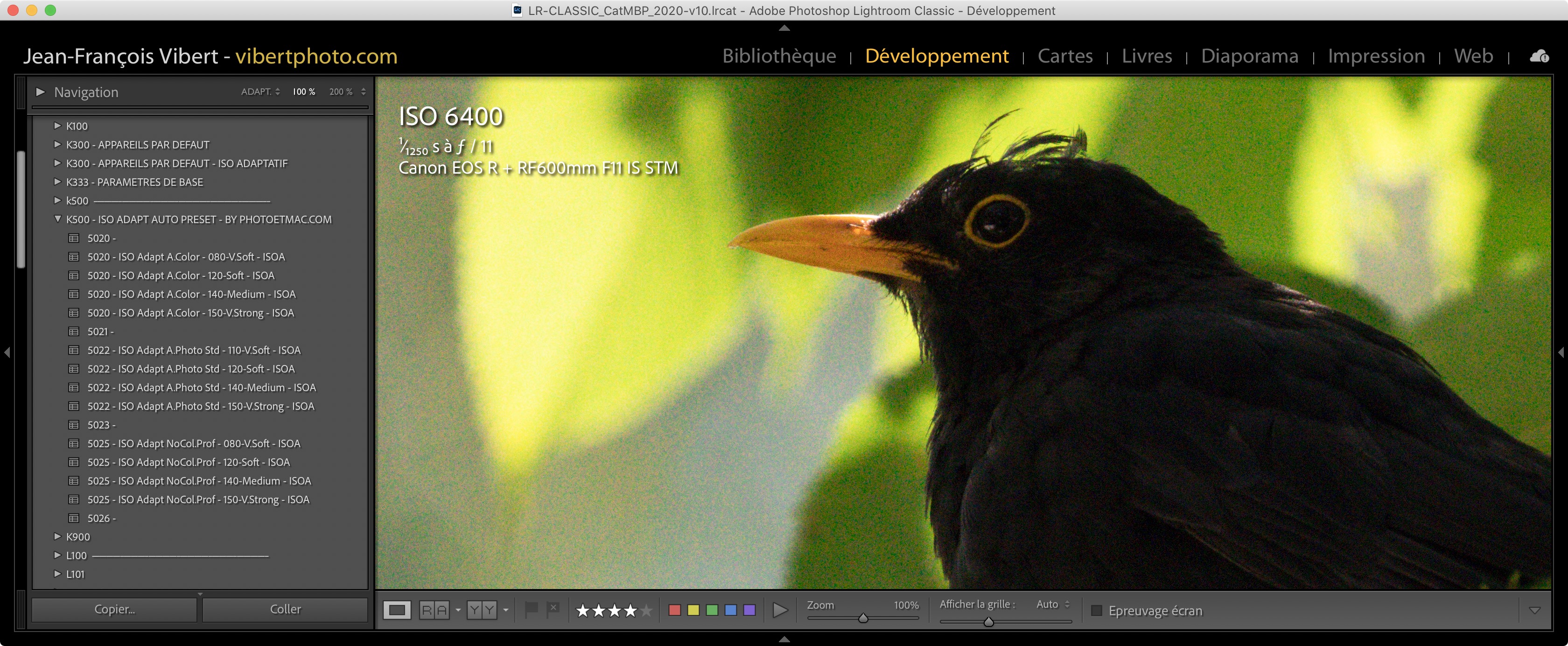This screenshot has height=646, width=1568.
Task: Expand the K900 preset folder
Action: click(x=58, y=536)
